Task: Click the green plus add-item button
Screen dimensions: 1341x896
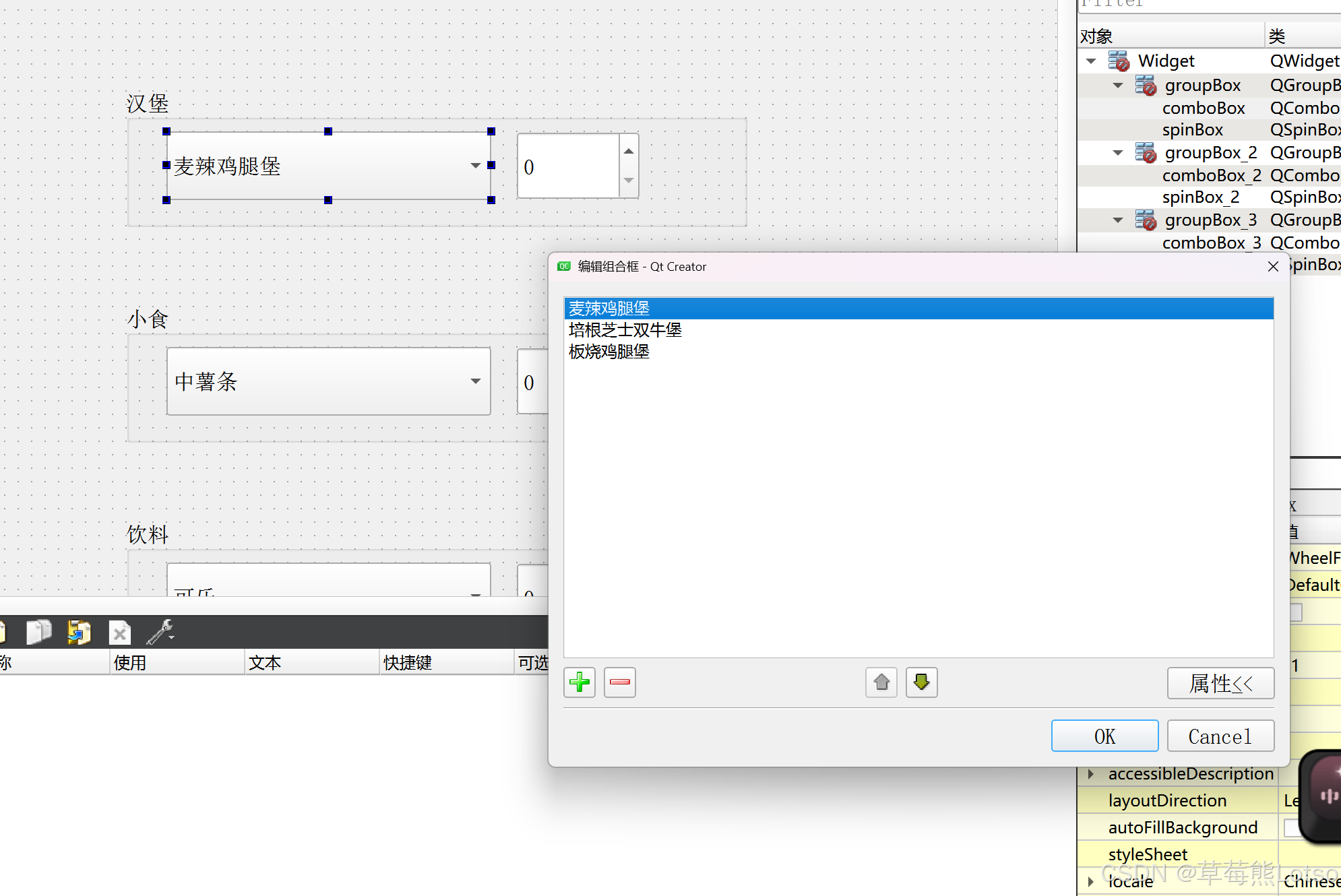Action: (579, 682)
